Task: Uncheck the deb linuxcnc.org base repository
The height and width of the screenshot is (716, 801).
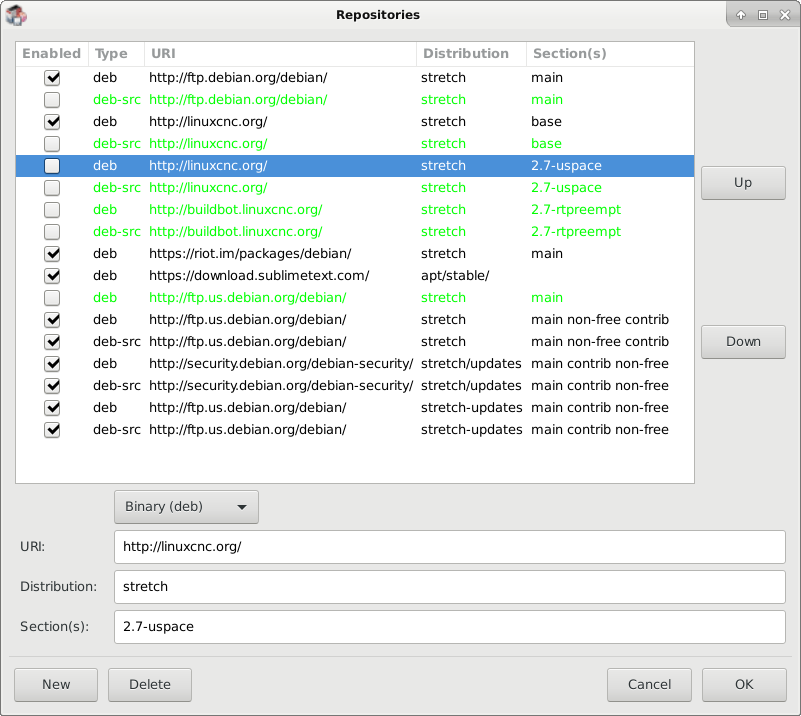Action: click(x=52, y=122)
